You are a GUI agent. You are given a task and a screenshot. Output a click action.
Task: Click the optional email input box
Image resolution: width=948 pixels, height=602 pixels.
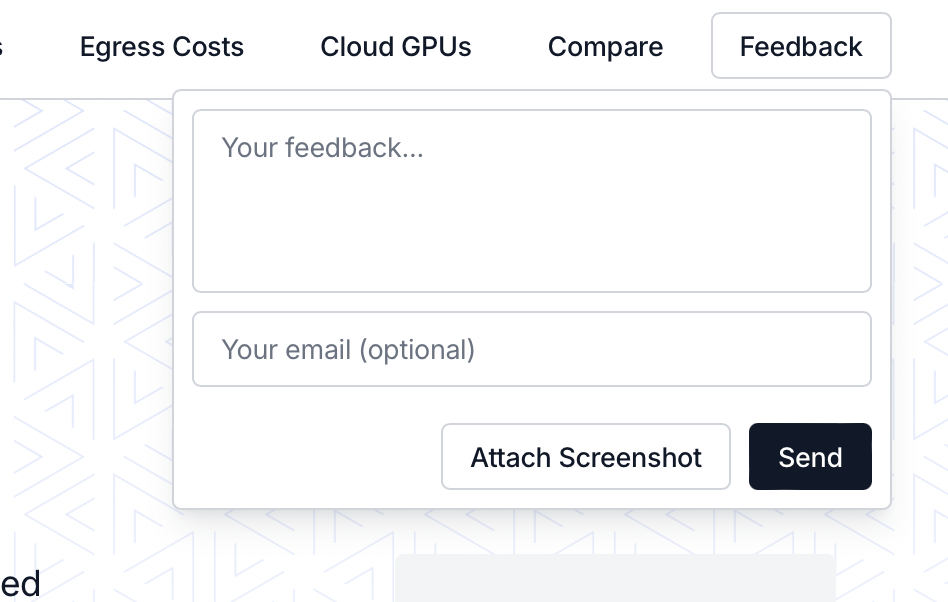tap(531, 349)
